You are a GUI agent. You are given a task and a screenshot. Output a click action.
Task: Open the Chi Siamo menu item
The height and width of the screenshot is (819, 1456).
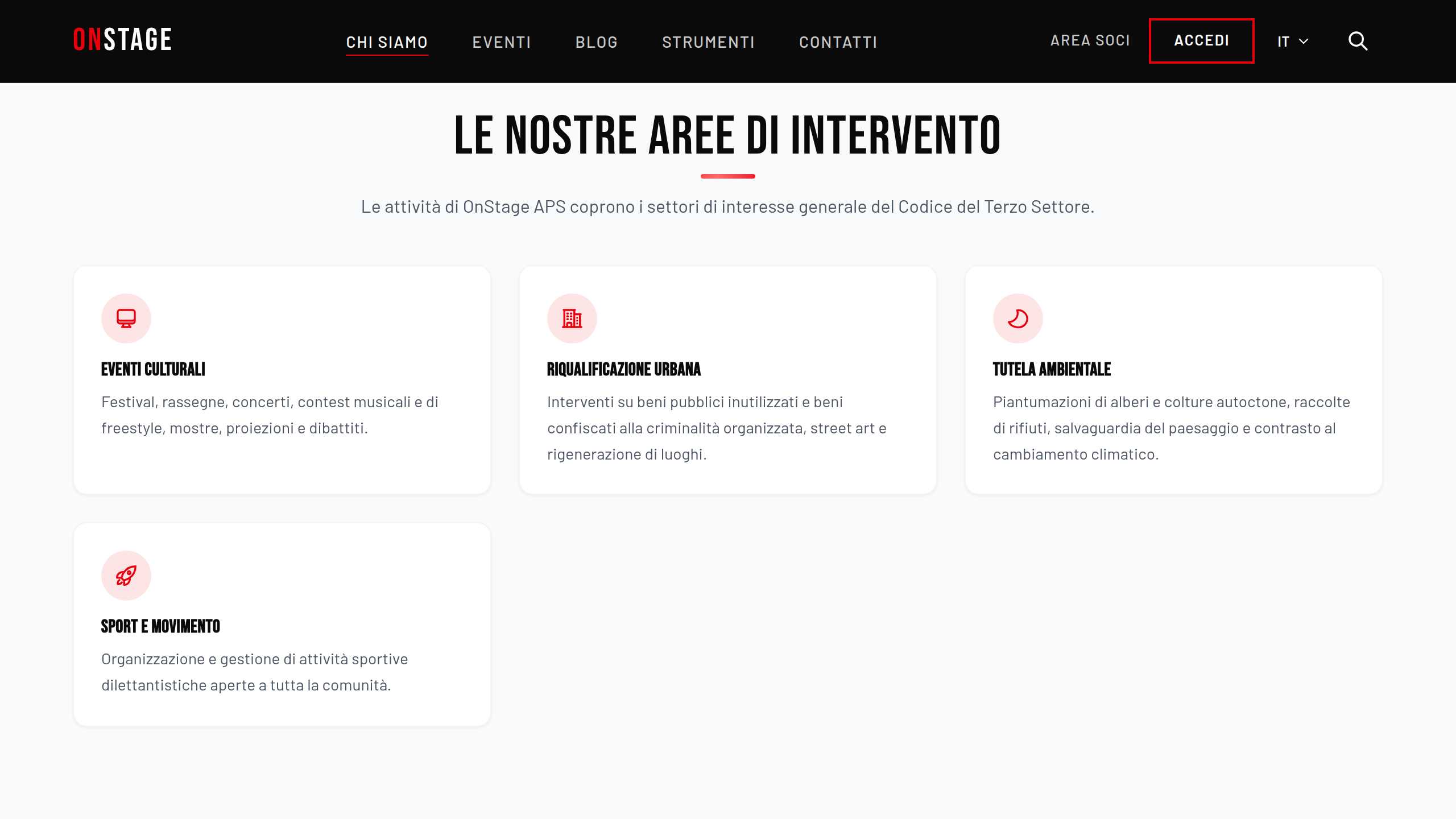pos(387,42)
